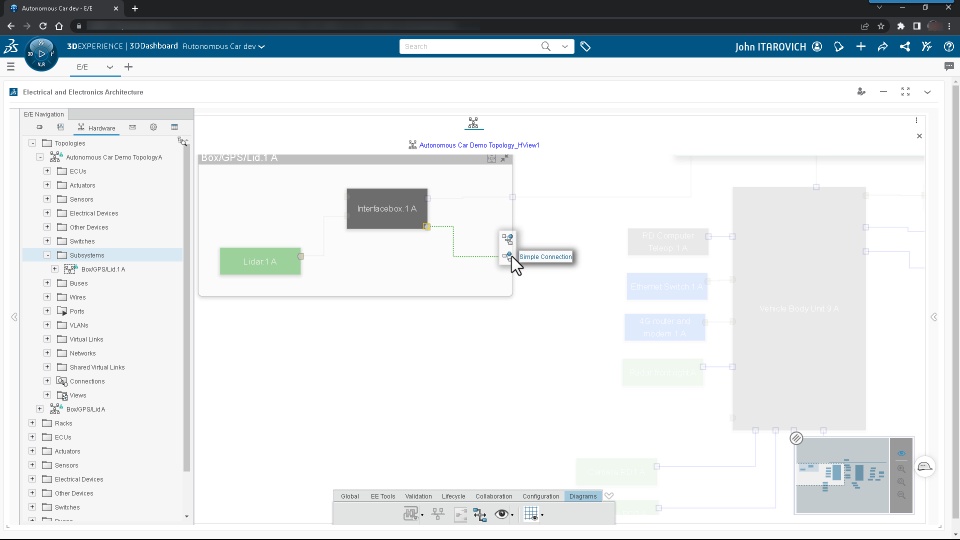Switch to the Validation tab
Viewport: 960px width, 540px height.
pos(418,496)
